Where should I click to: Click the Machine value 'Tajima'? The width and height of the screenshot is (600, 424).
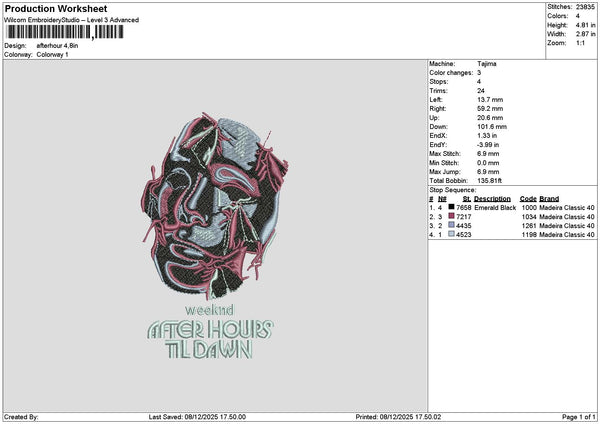click(x=487, y=64)
